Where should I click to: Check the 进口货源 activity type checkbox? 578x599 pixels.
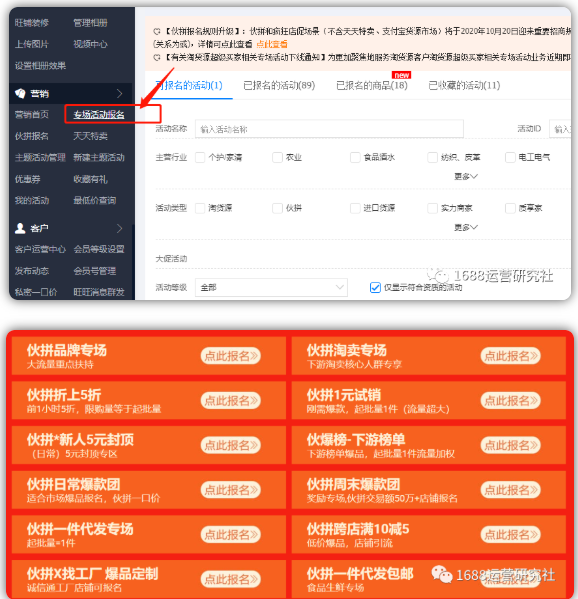click(355, 208)
